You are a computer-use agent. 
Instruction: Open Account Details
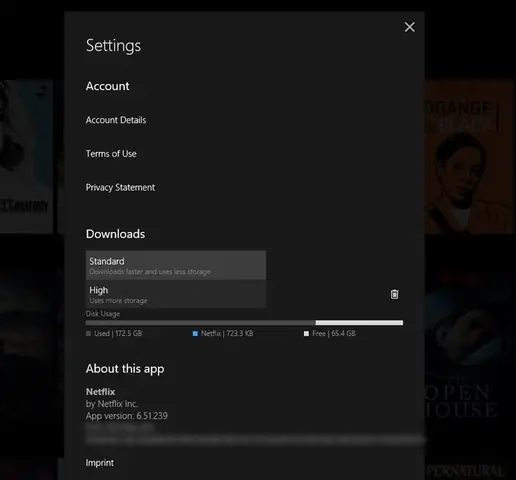pos(116,120)
